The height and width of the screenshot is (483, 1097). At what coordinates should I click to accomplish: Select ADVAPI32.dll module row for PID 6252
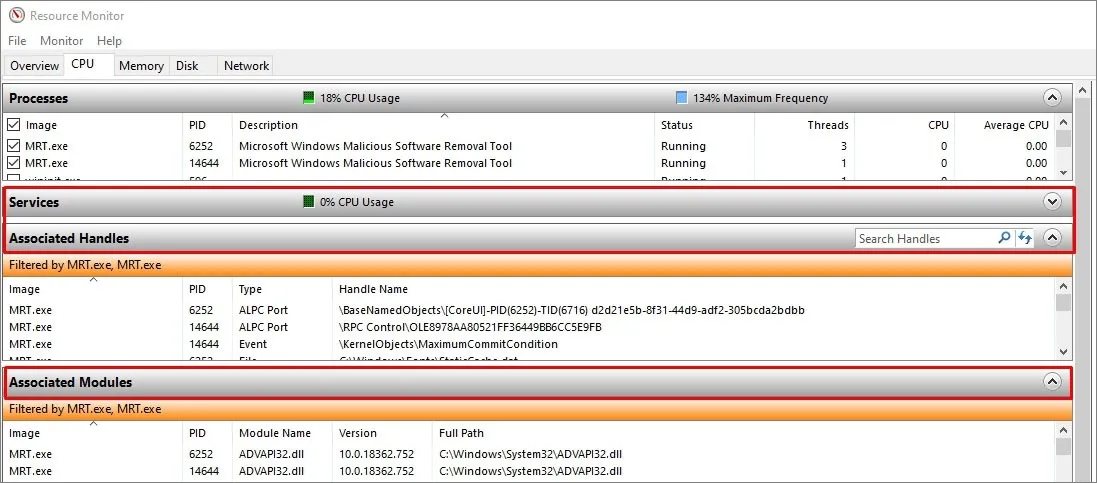coord(530,454)
